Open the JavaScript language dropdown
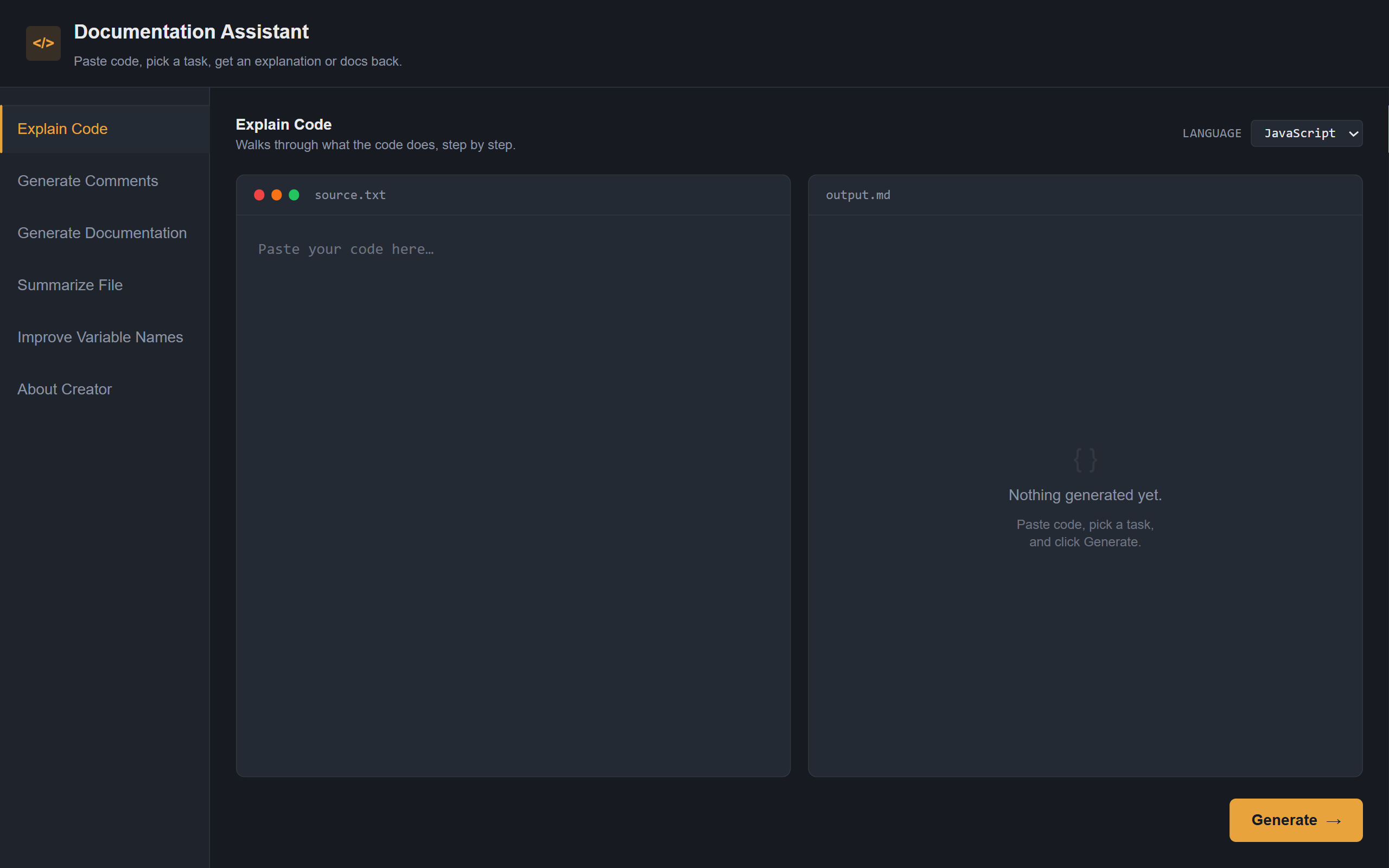This screenshot has width=1389, height=868. [1307, 133]
